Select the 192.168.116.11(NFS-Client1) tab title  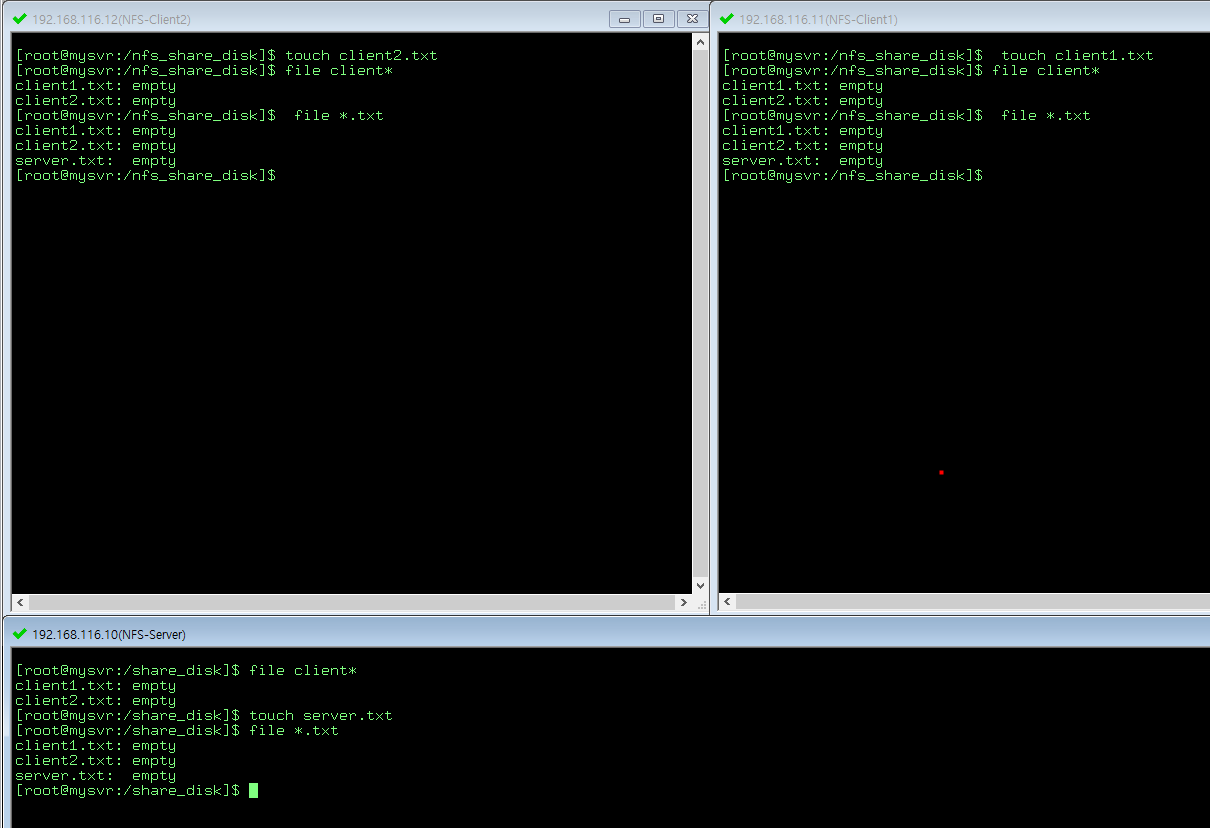(x=818, y=19)
